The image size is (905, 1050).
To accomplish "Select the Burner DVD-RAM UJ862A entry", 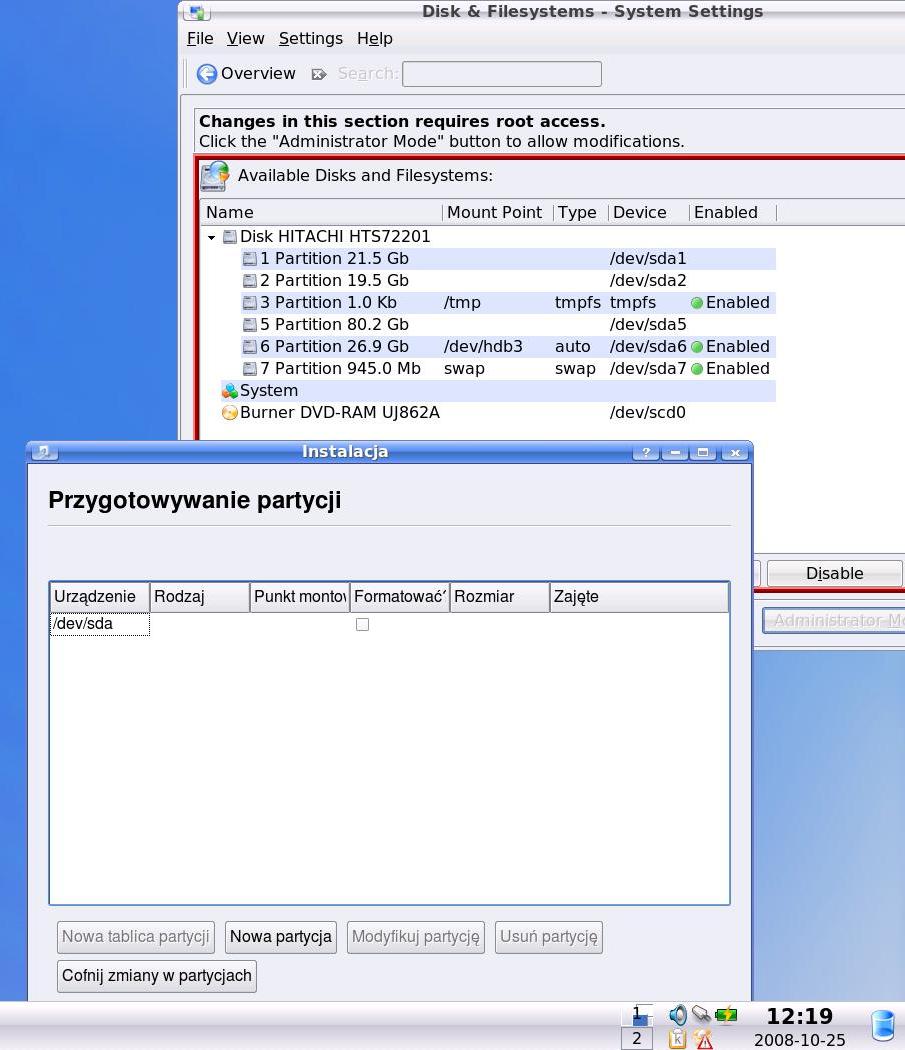I will (x=339, y=412).
